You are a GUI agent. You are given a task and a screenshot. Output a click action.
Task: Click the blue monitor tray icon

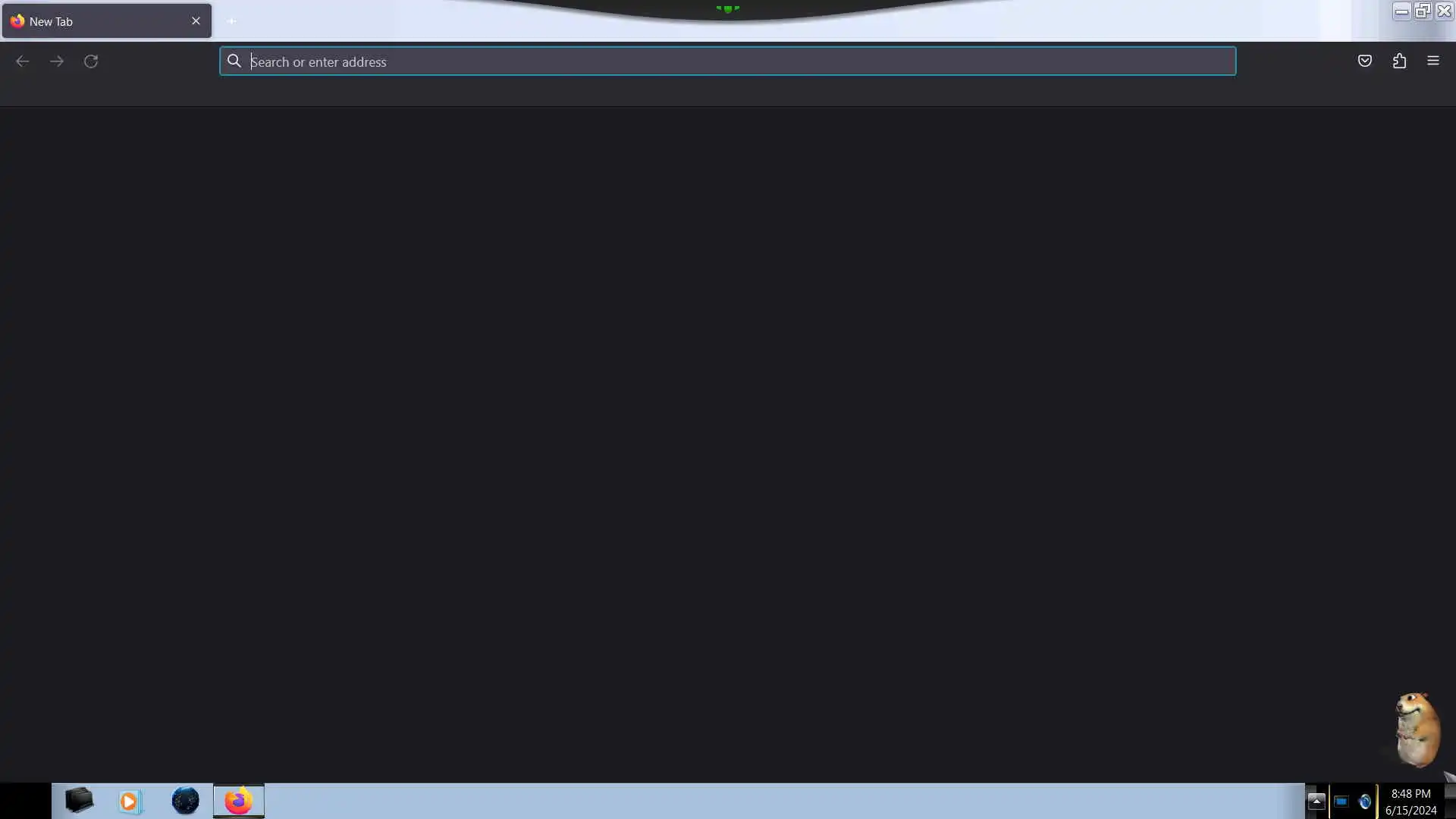tap(1341, 802)
